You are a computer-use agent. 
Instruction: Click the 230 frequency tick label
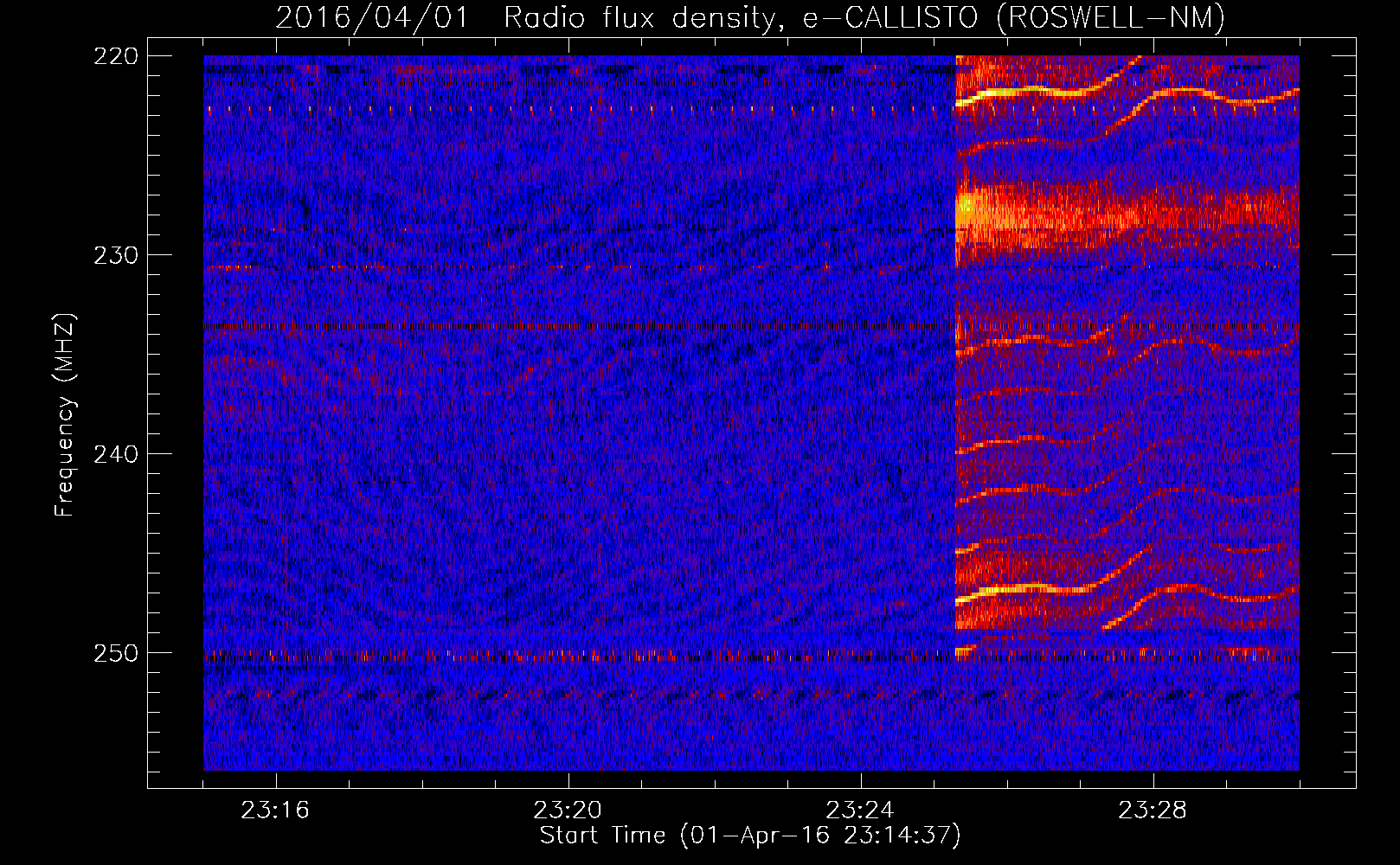pyautogui.click(x=116, y=255)
